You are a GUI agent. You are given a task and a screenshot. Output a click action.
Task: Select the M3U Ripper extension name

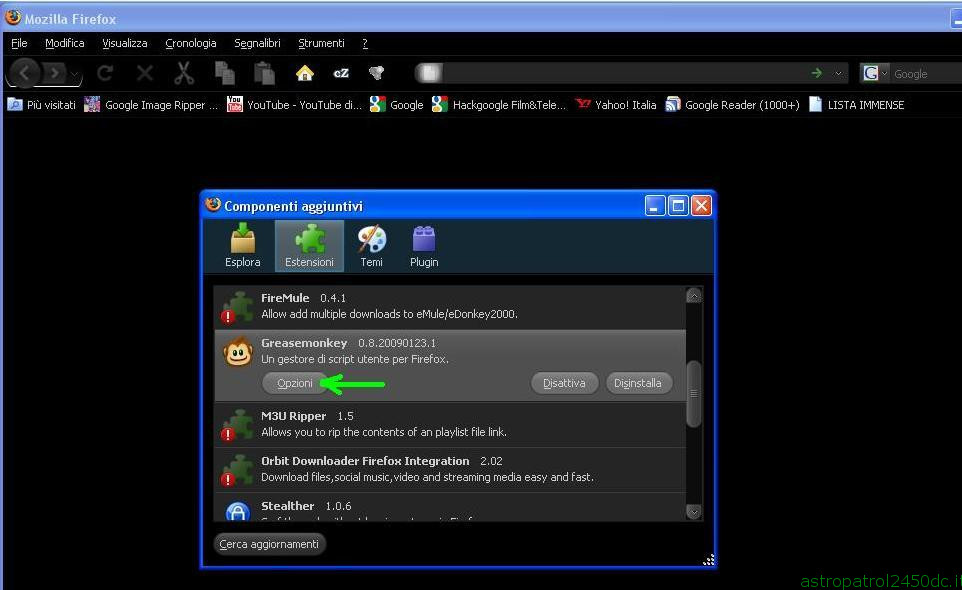pyautogui.click(x=293, y=416)
